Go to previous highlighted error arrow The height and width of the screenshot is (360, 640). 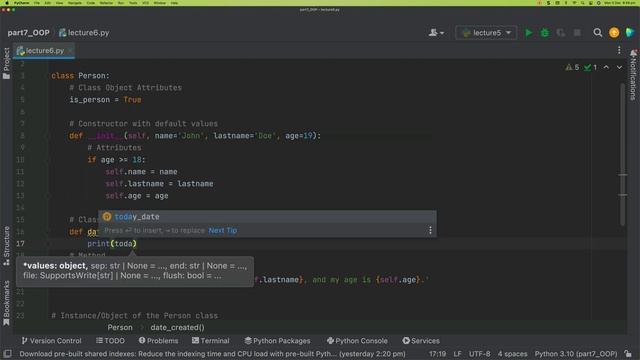tap(606, 67)
